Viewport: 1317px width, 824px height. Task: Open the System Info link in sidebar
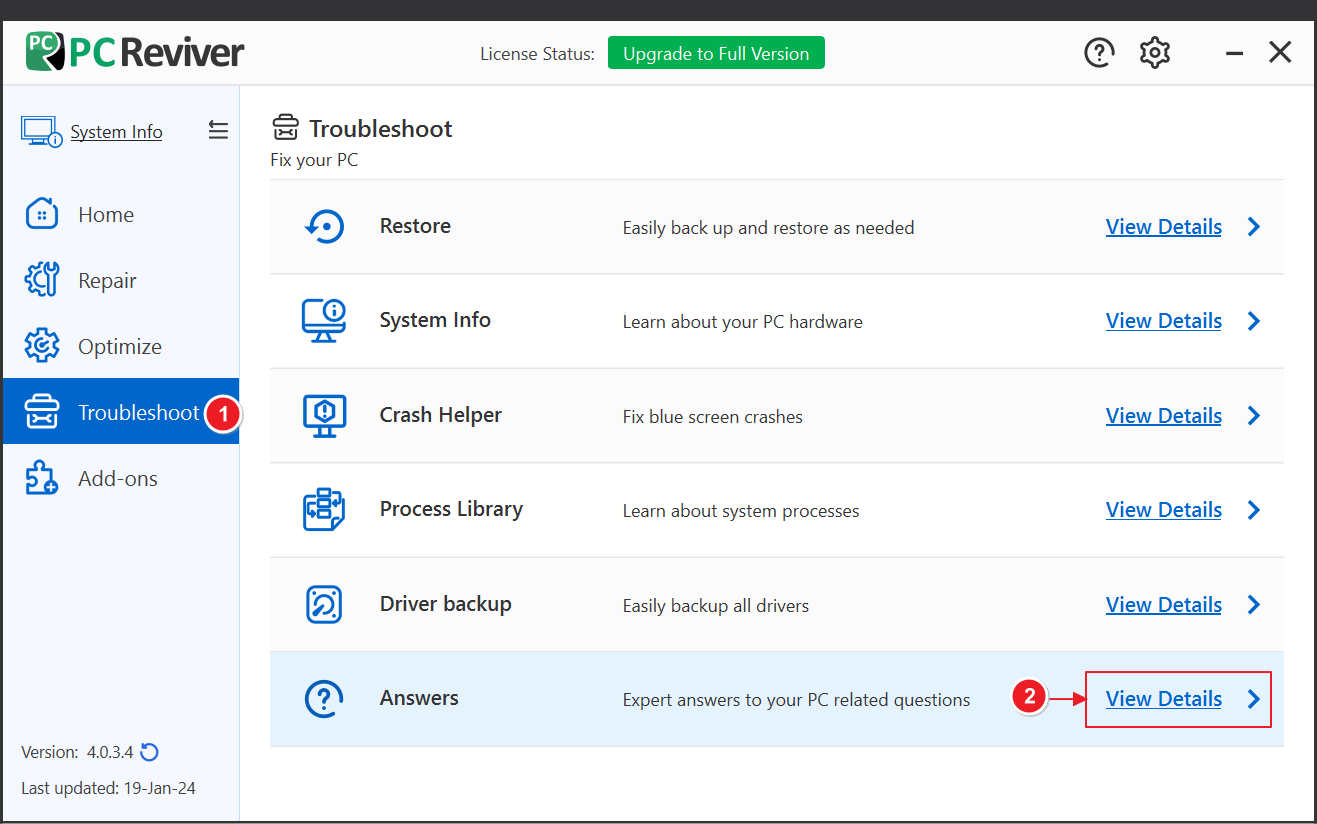(116, 132)
